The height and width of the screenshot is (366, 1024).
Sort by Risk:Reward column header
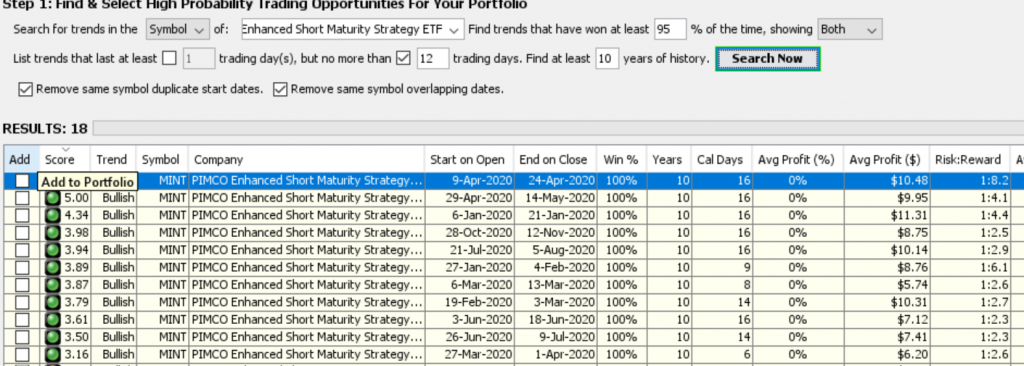point(970,159)
